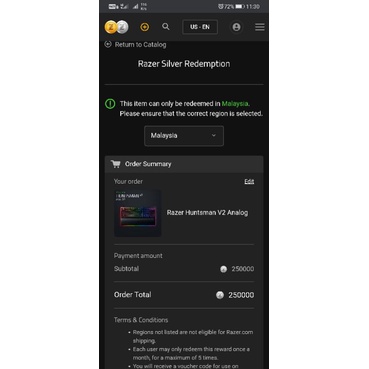
Task: Open the Razer Gold coin icon
Action: coord(111,27)
